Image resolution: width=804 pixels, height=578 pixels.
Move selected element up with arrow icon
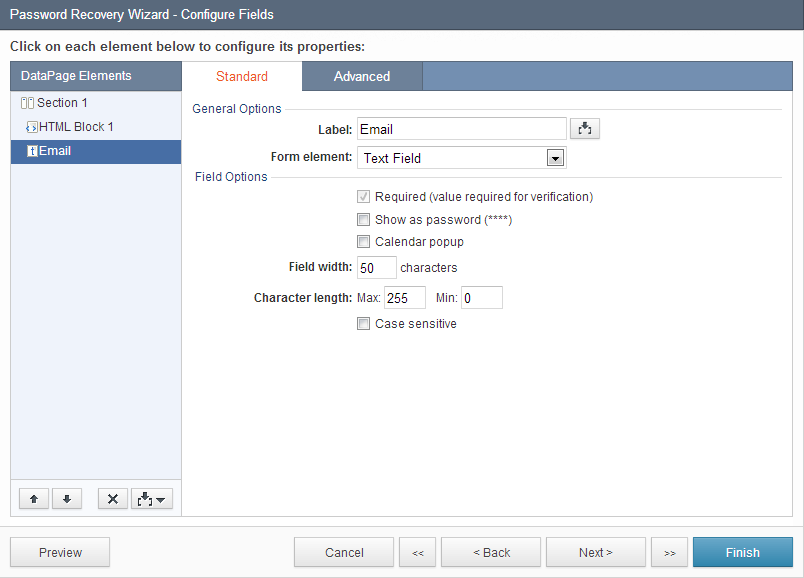click(34, 499)
